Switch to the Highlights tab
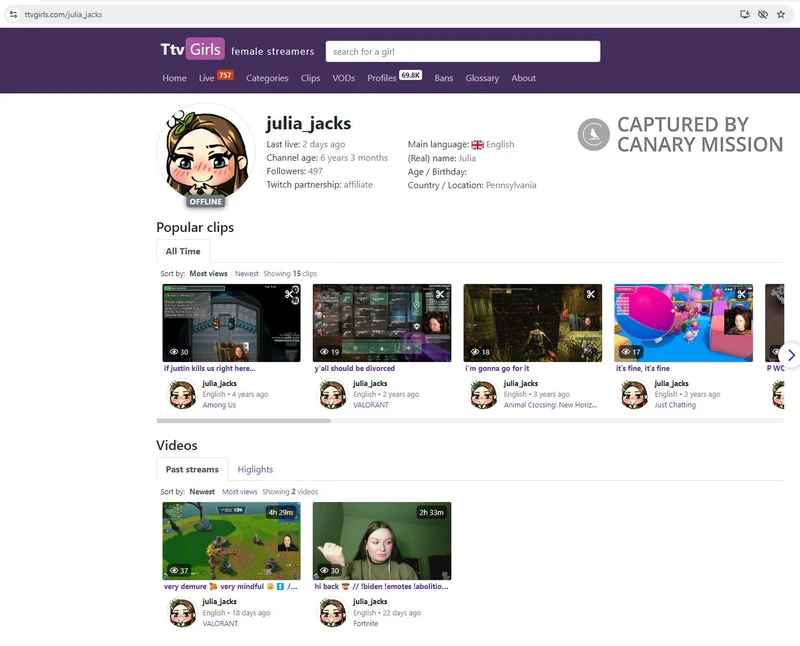800x646 pixels. coord(255,469)
